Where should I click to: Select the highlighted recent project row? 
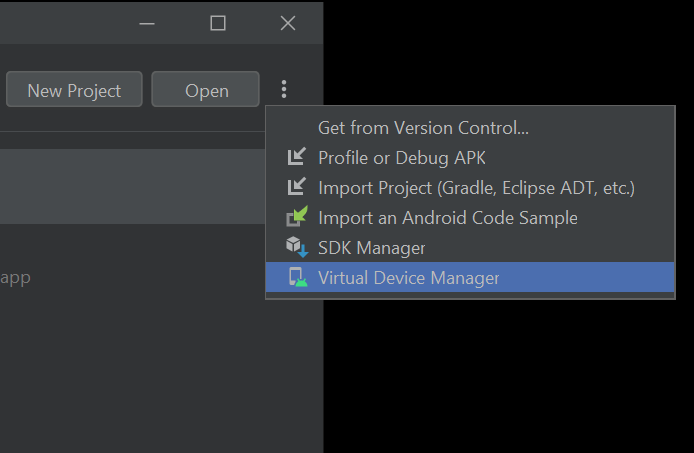pos(130,187)
